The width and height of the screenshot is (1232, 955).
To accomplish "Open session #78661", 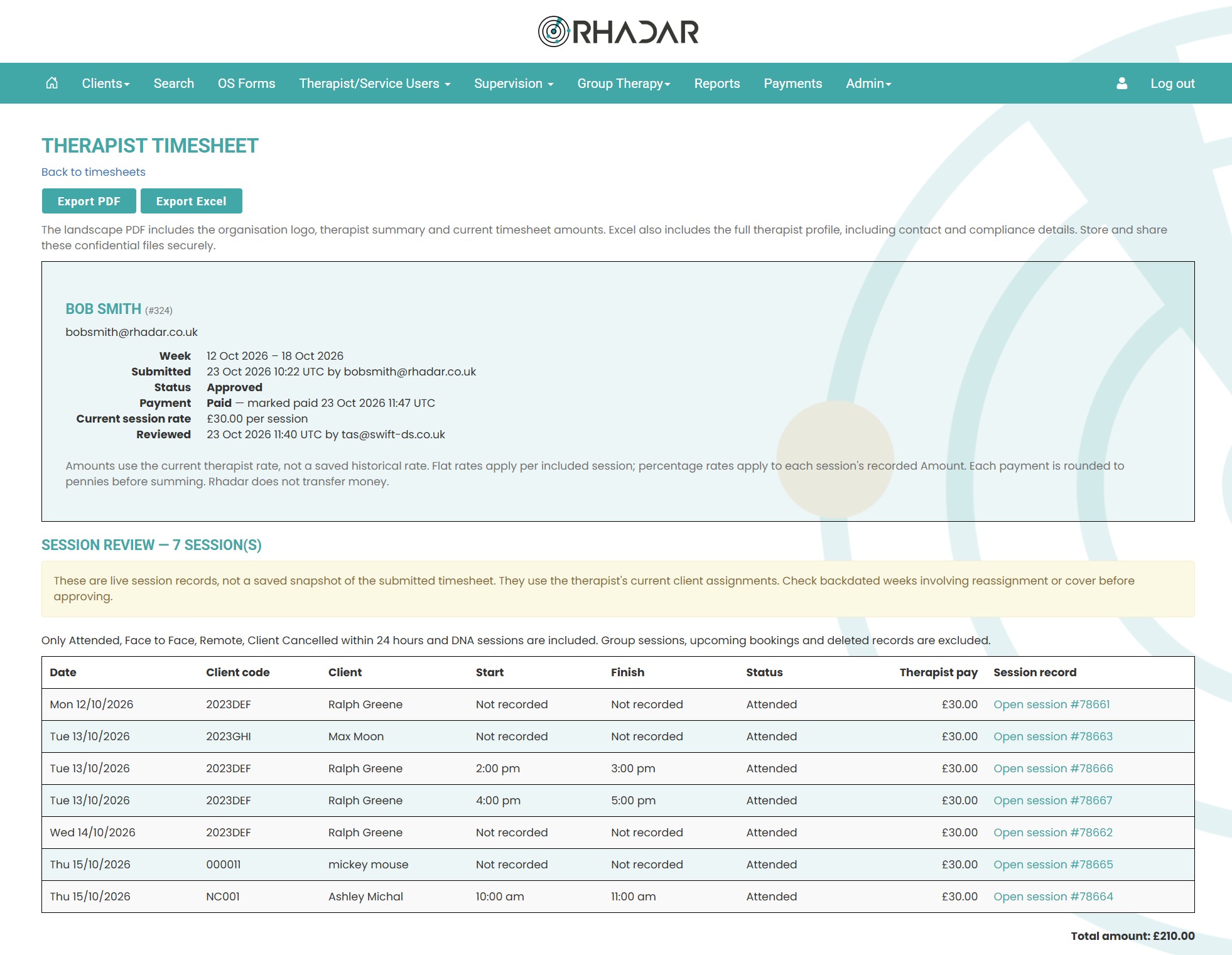I will pyautogui.click(x=1052, y=704).
